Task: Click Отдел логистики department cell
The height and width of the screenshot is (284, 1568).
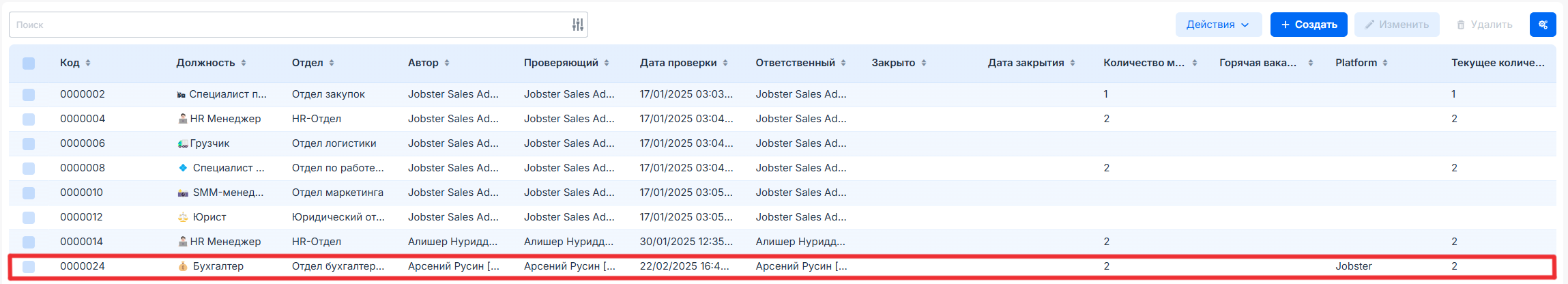Action: (x=334, y=143)
